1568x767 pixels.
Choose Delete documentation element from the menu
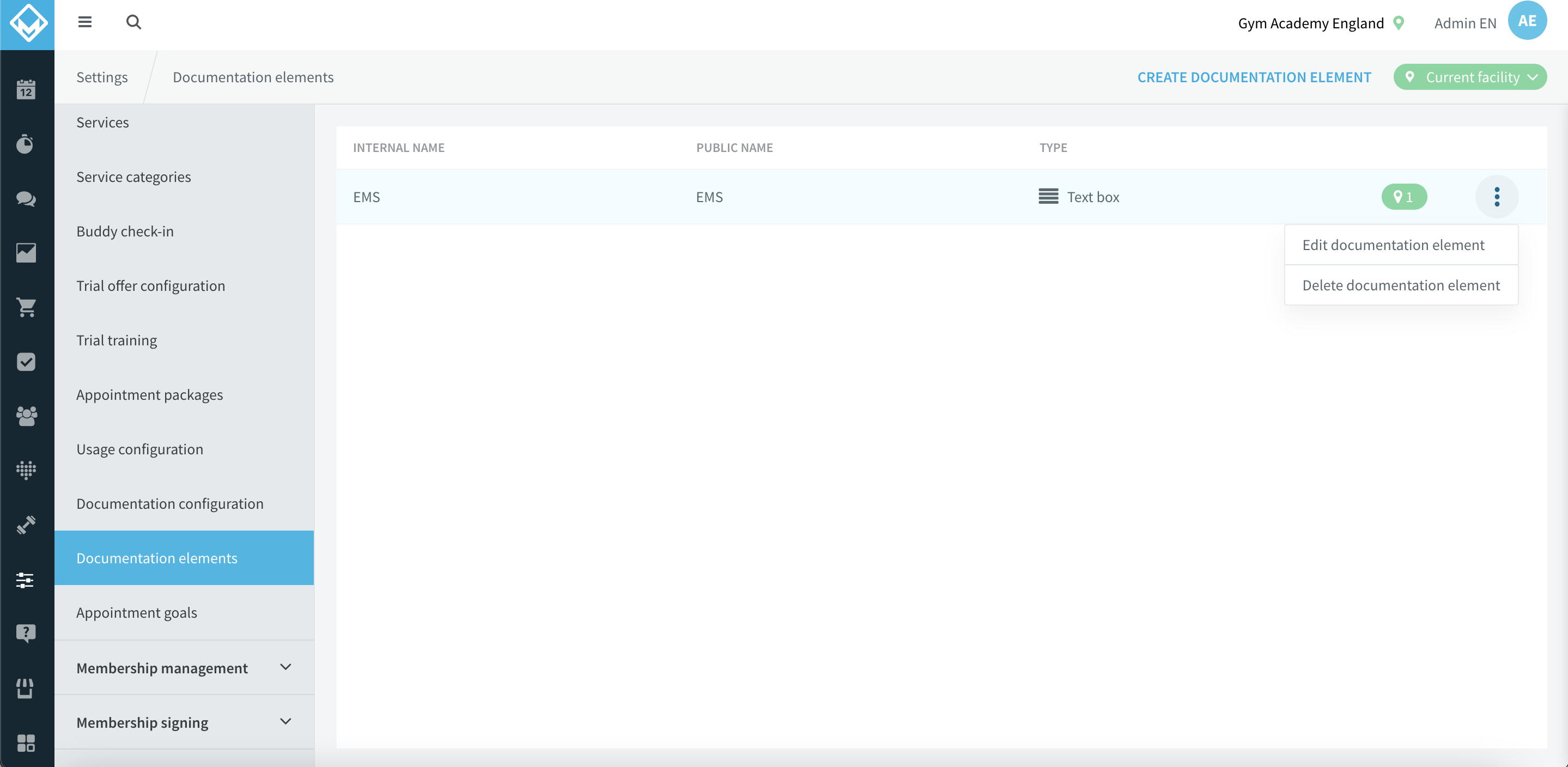1401,285
